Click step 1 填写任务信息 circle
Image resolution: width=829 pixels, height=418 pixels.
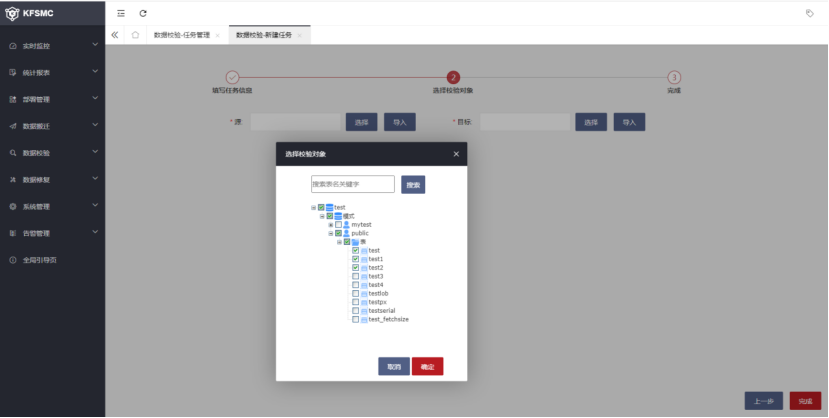click(232, 77)
